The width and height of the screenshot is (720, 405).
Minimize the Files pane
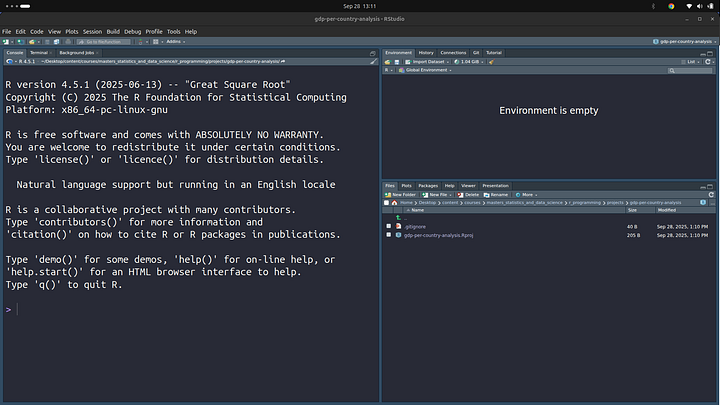click(x=703, y=187)
